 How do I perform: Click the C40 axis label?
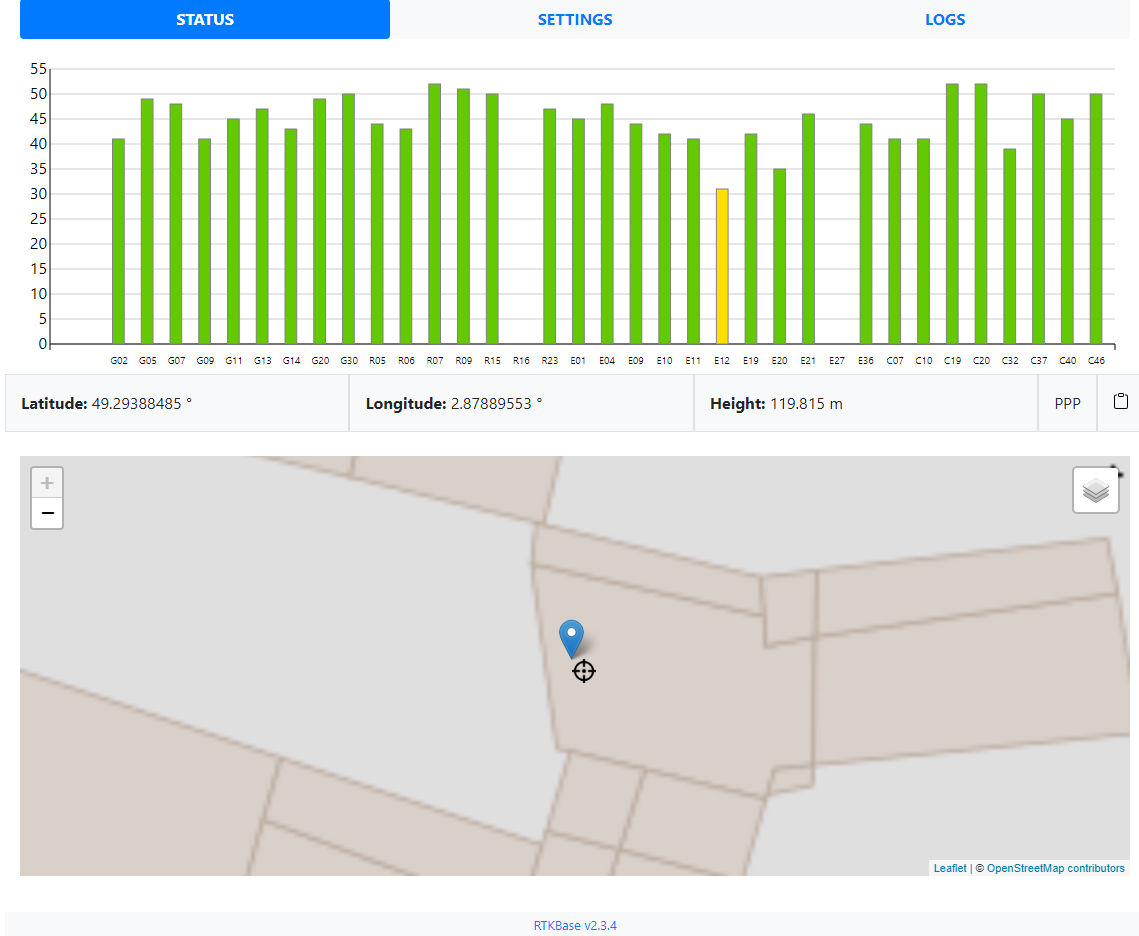[1067, 360]
